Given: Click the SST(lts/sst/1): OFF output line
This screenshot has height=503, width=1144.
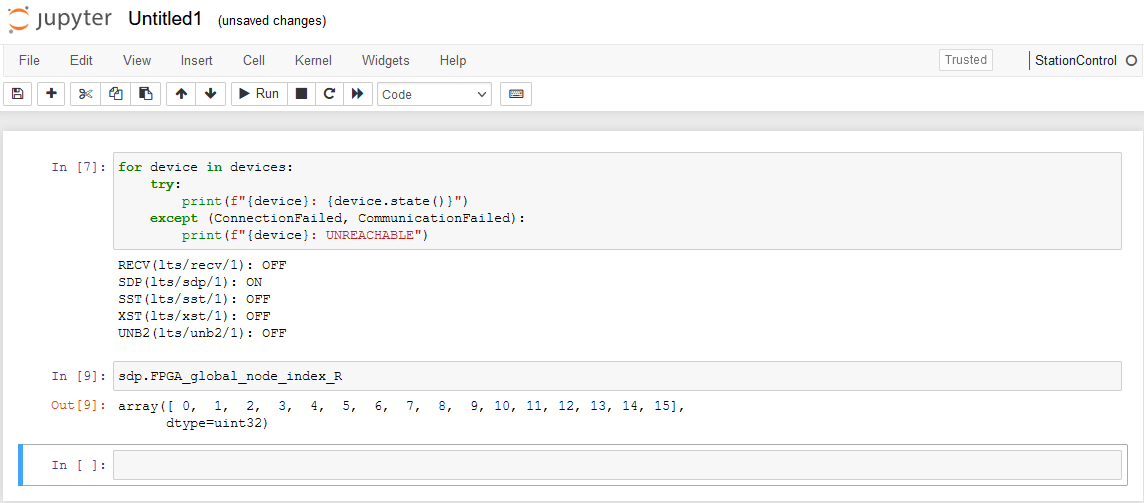Looking at the screenshot, I should (x=194, y=299).
